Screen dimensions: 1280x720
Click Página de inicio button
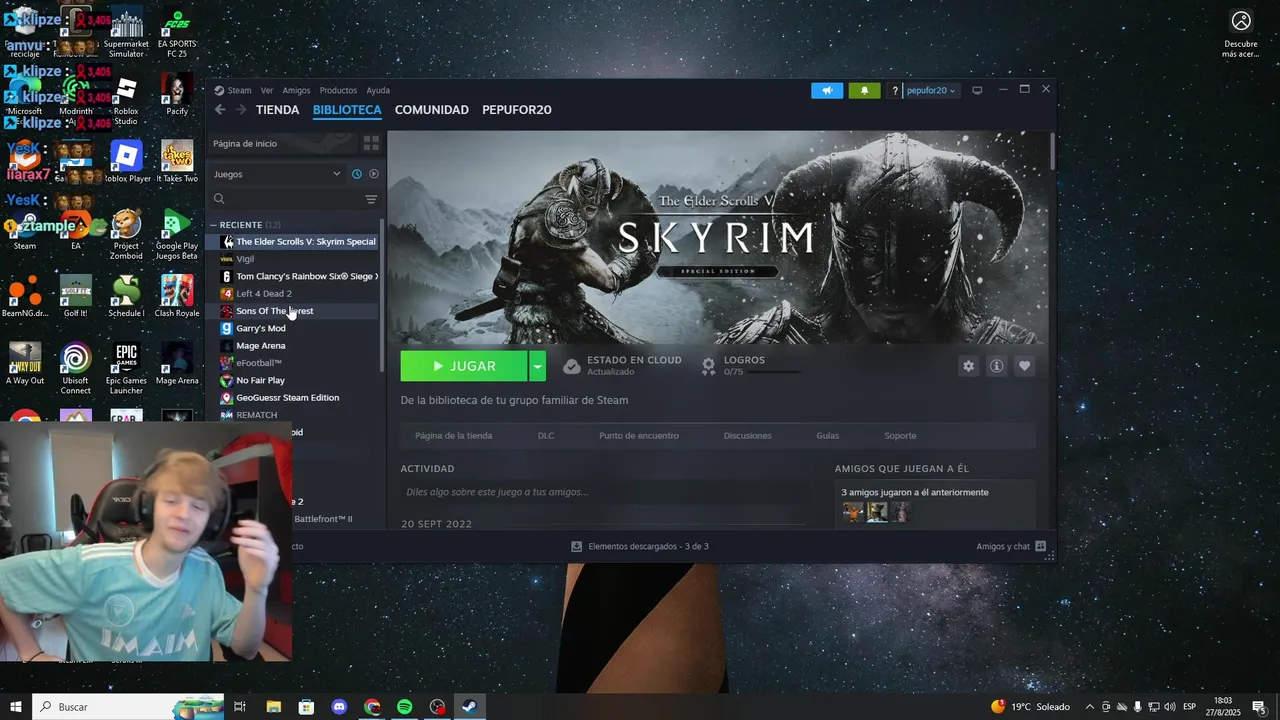(x=283, y=143)
